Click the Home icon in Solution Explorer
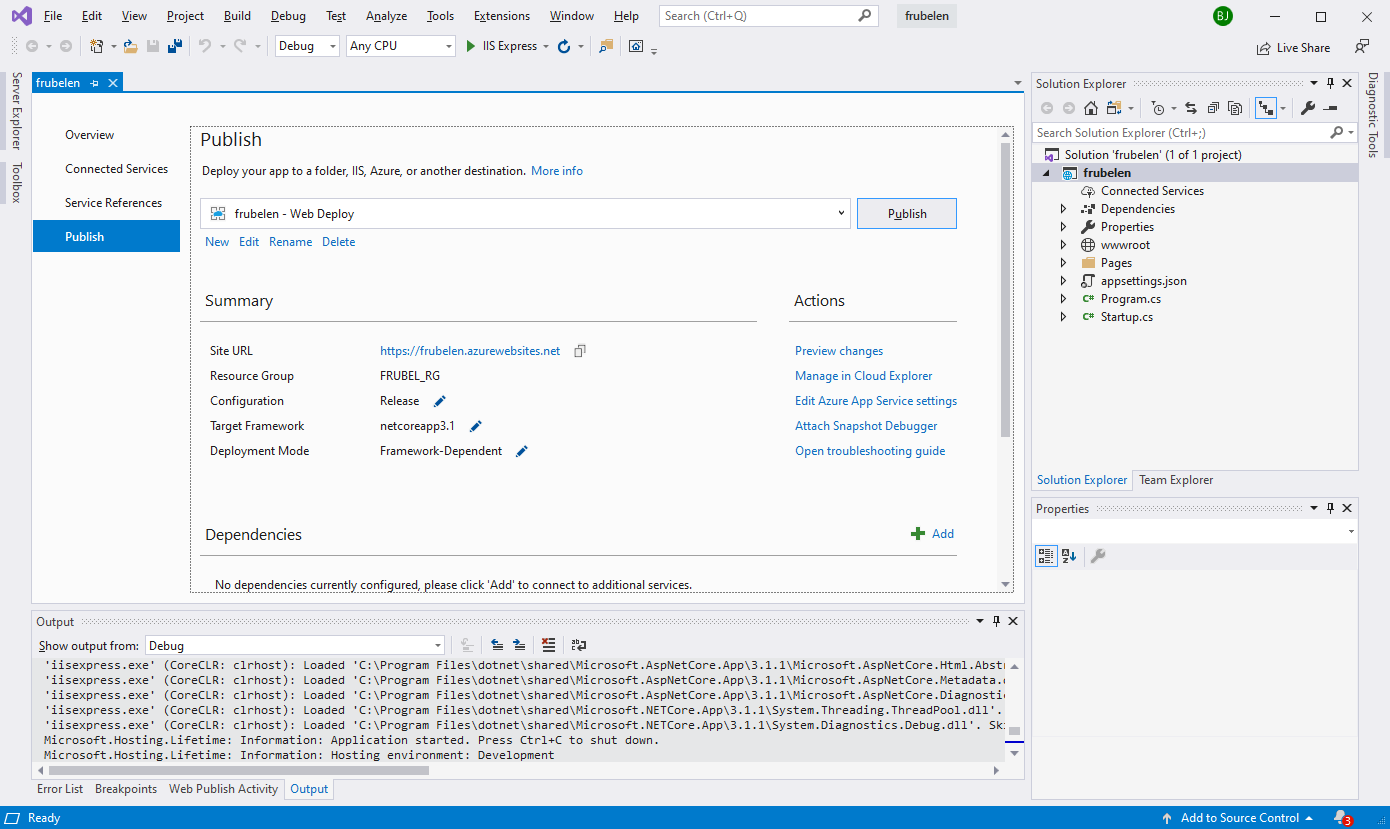 (1091, 108)
